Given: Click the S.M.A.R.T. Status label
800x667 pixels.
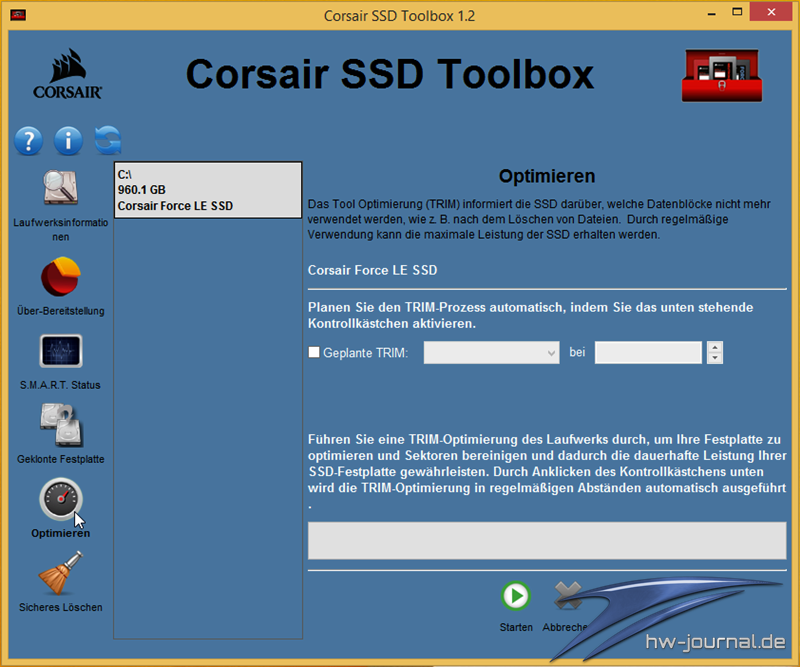Looking at the screenshot, I should coord(60,385).
